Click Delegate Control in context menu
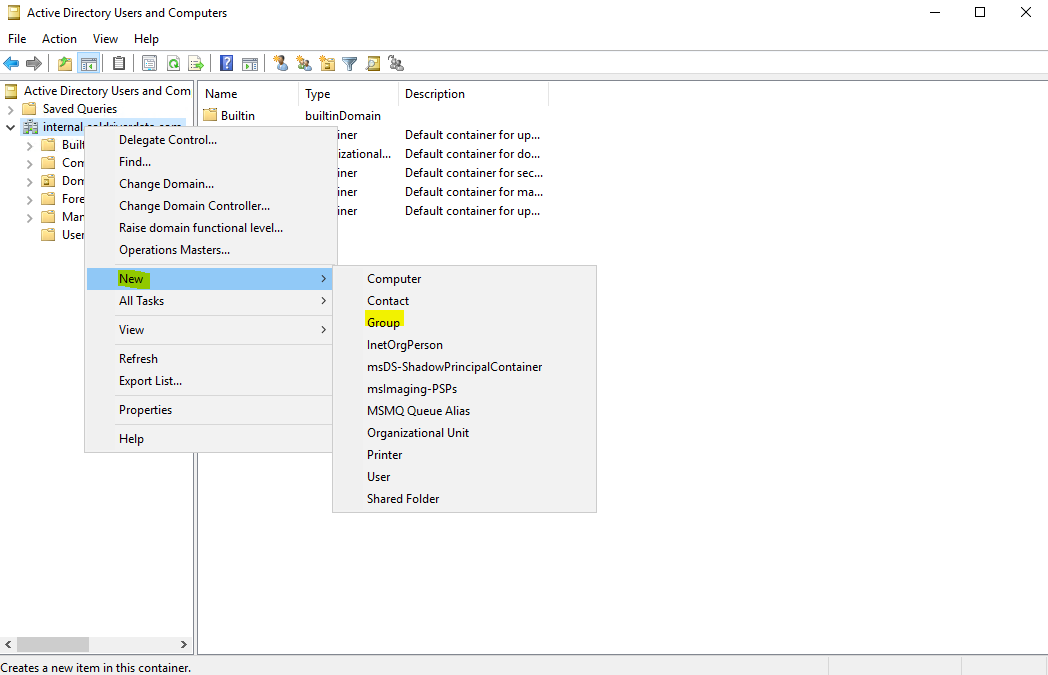Viewport: 1048px width, 675px height. [x=167, y=140]
